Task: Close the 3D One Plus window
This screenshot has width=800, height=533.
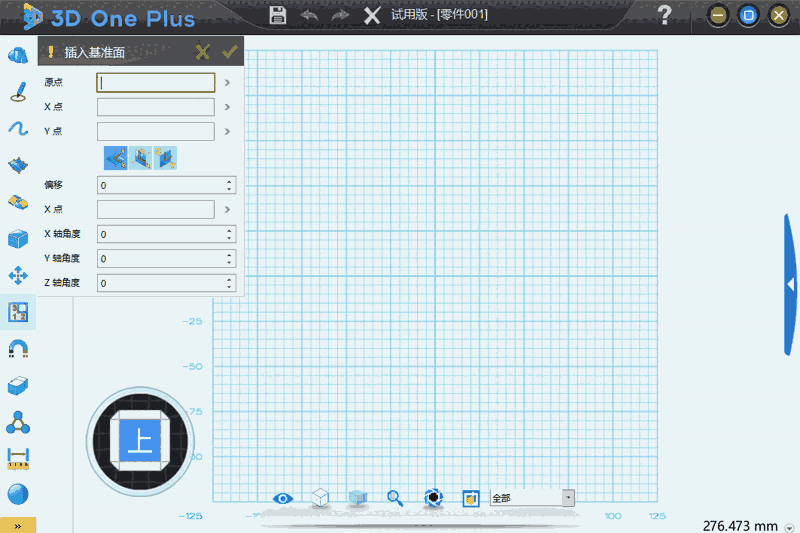Action: click(x=779, y=16)
